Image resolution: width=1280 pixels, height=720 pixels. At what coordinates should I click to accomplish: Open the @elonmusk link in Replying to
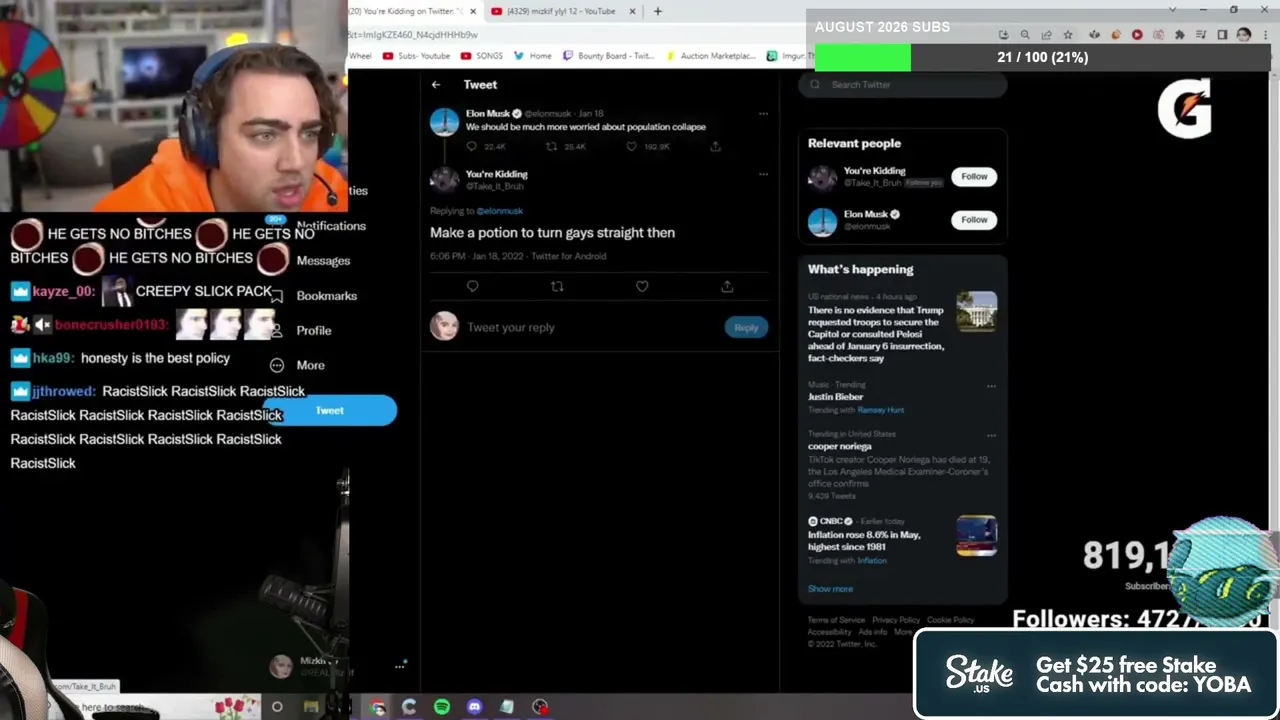click(499, 211)
